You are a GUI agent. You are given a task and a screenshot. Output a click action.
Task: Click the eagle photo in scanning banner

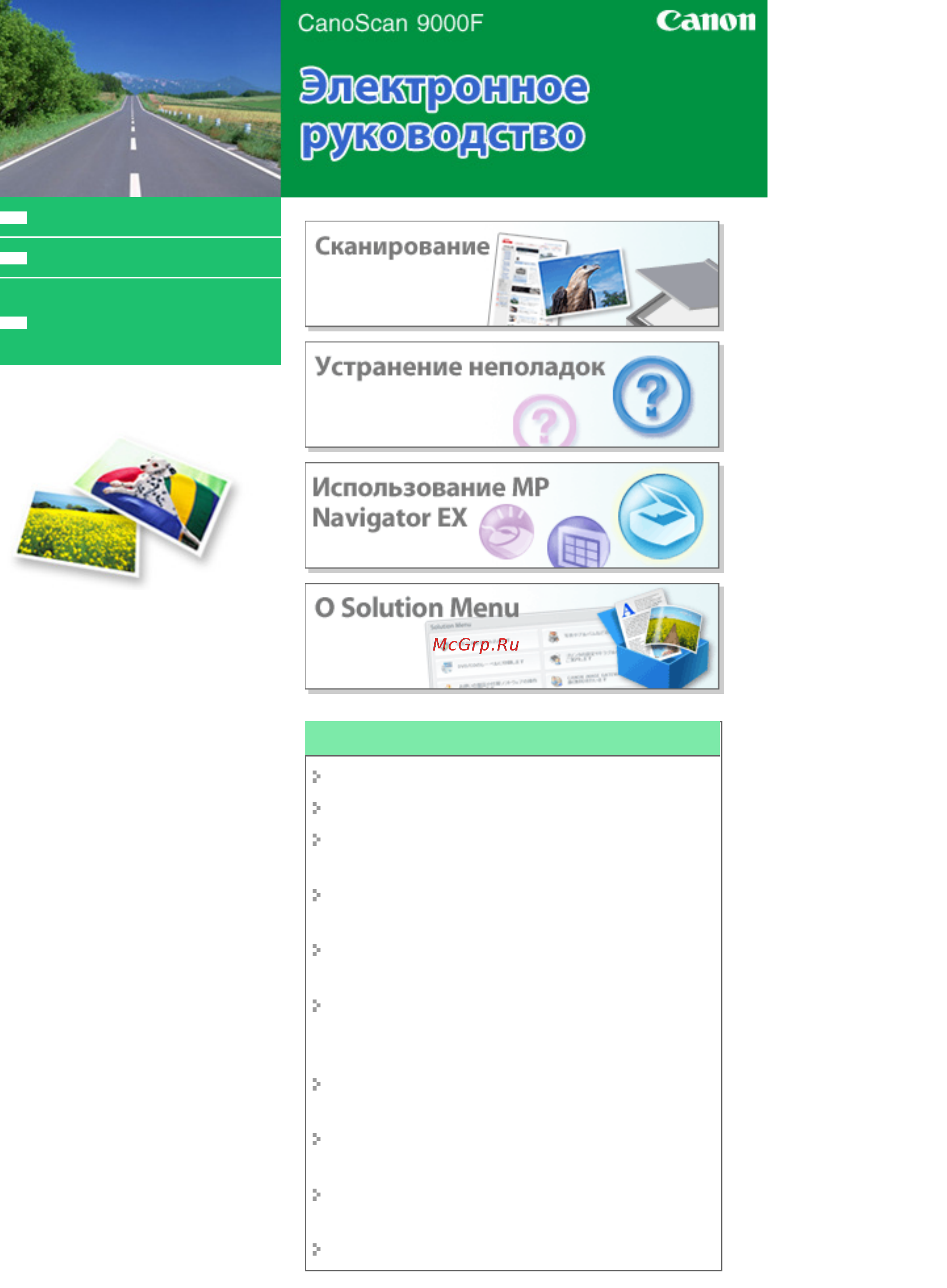tap(584, 282)
